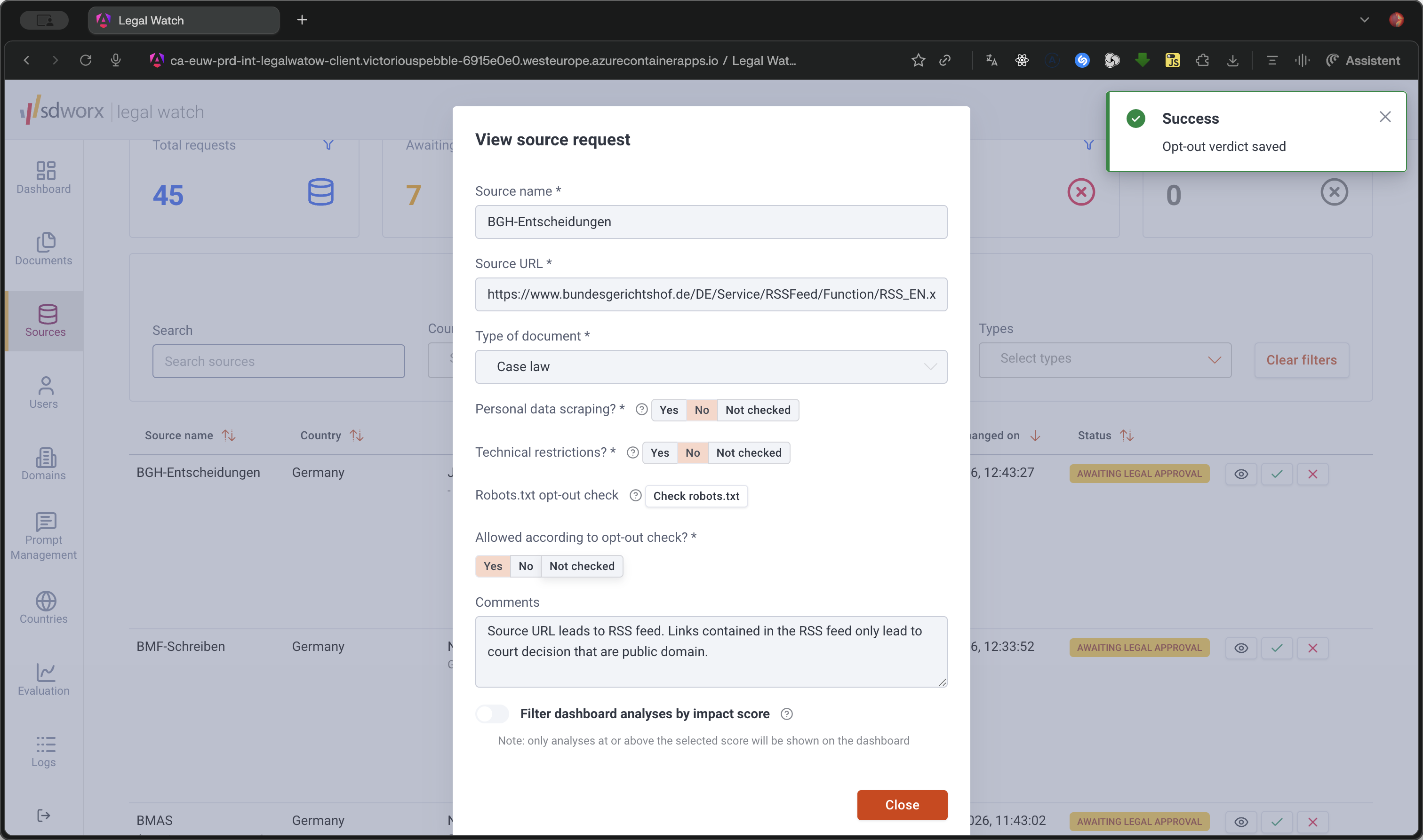Reject the BGH-Entscheidungen request
This screenshot has width=1423, height=840.
click(1312, 474)
